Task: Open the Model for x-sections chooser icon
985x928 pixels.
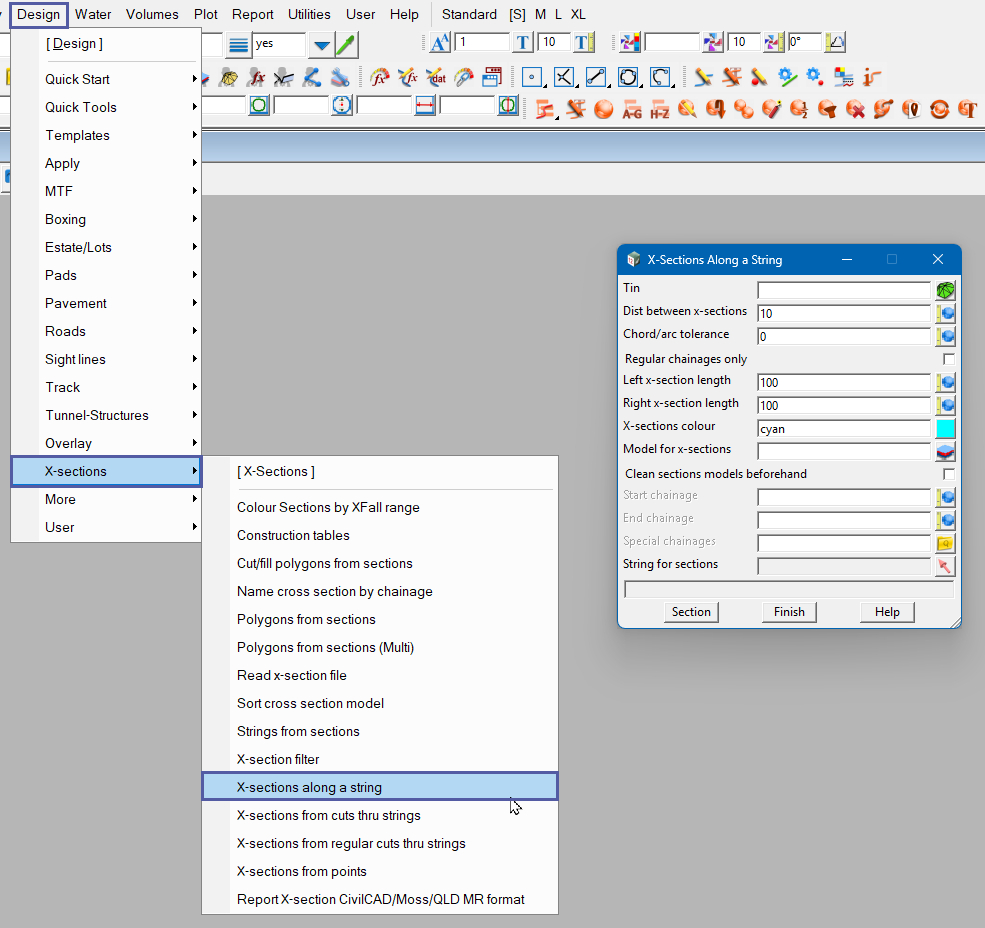Action: [x=945, y=452]
